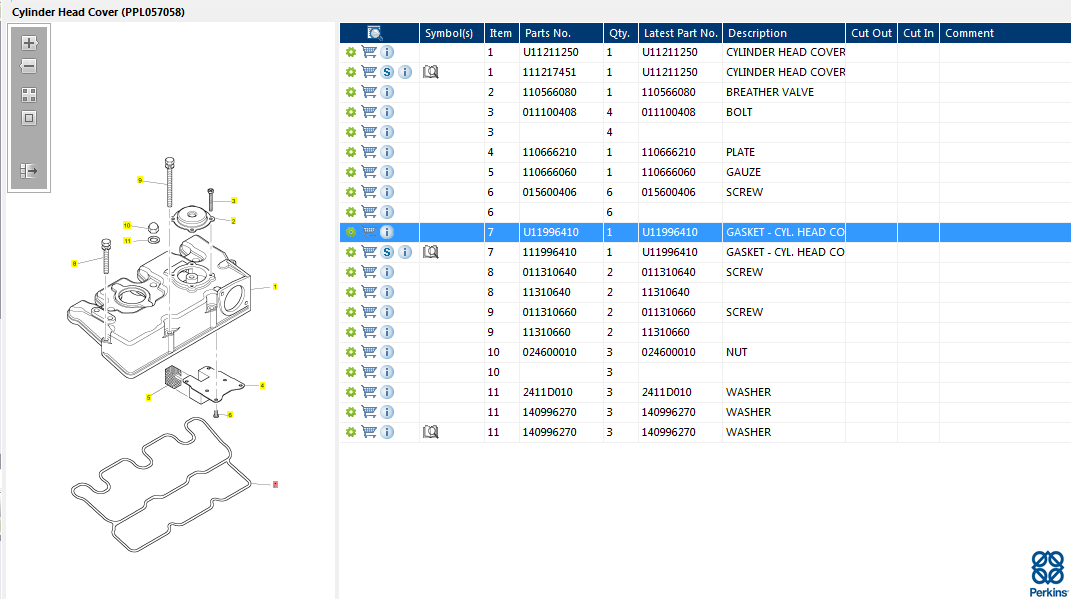Click the Comment column header
Image resolution: width=1071 pixels, height=599 pixels.
(x=1005, y=33)
